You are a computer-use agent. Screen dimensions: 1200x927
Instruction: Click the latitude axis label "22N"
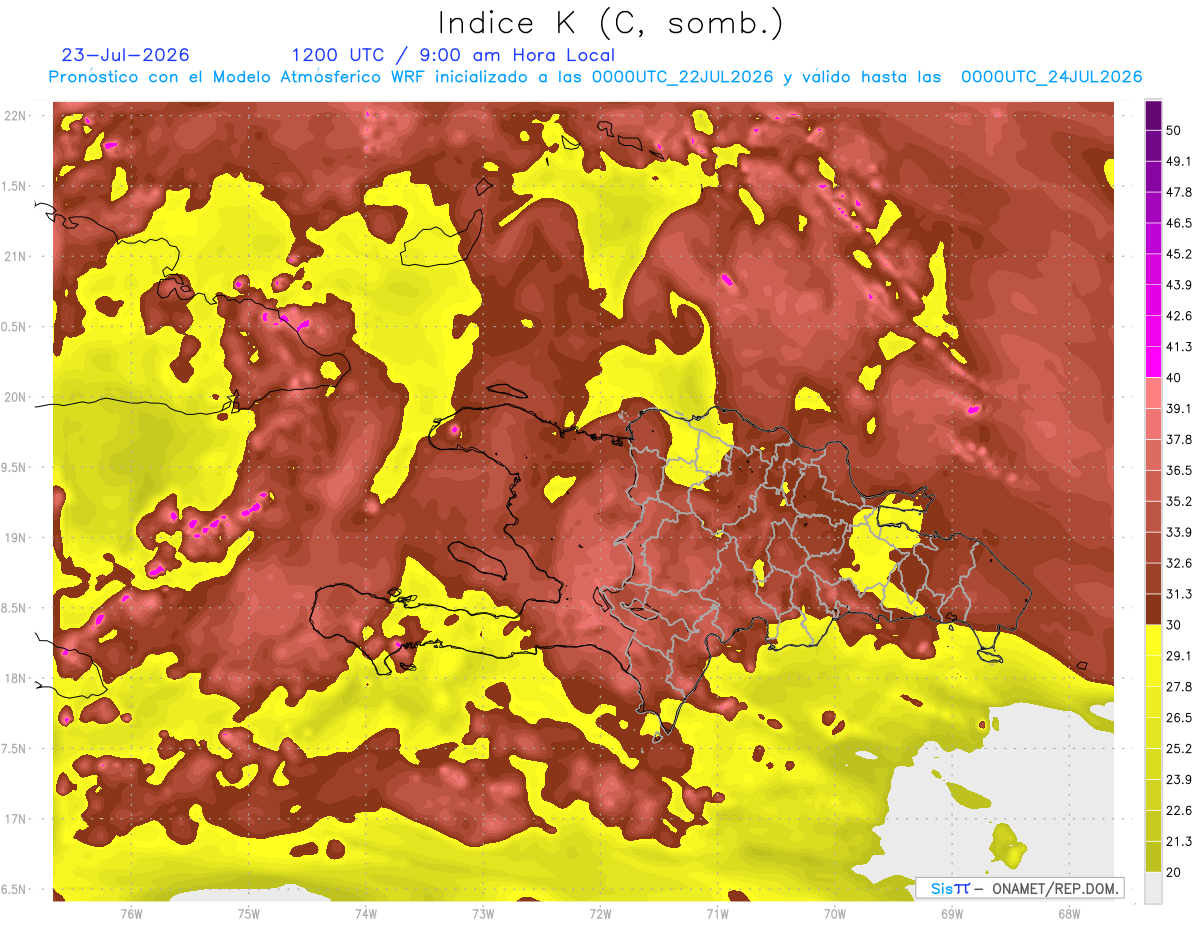[x=16, y=116]
